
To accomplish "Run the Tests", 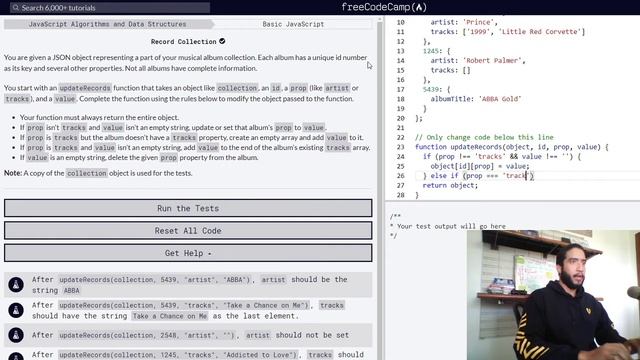I will 188,208.
